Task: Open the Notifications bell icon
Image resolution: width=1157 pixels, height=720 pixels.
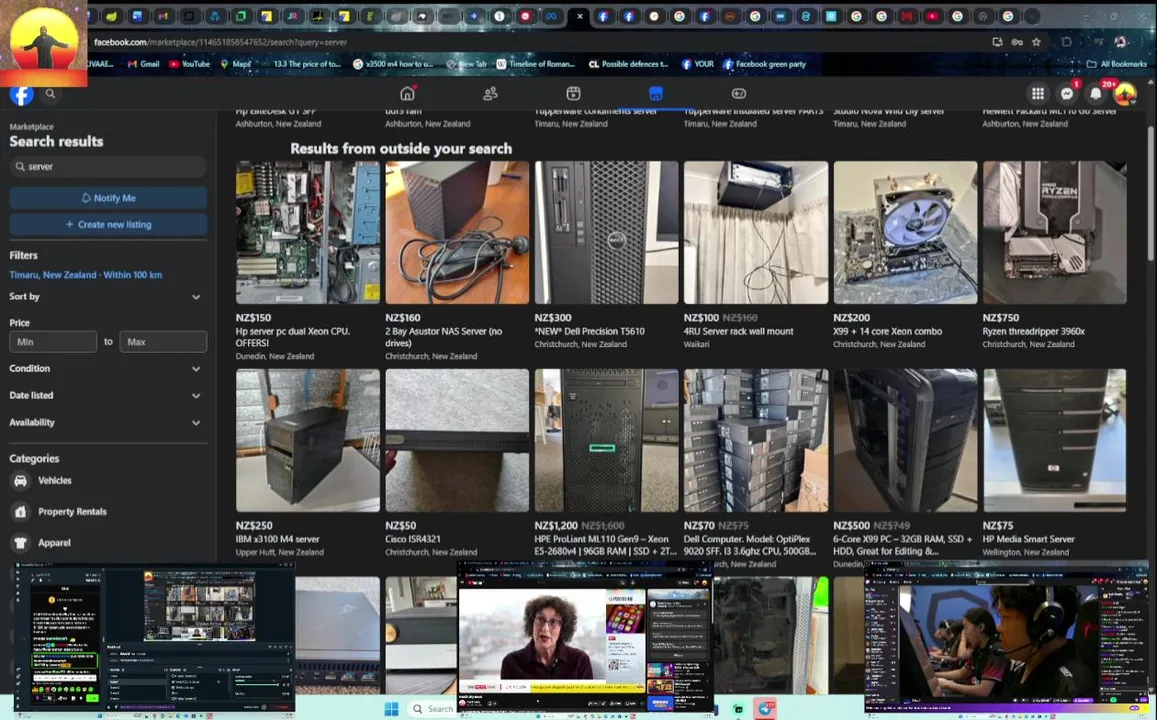Action: (x=1096, y=94)
